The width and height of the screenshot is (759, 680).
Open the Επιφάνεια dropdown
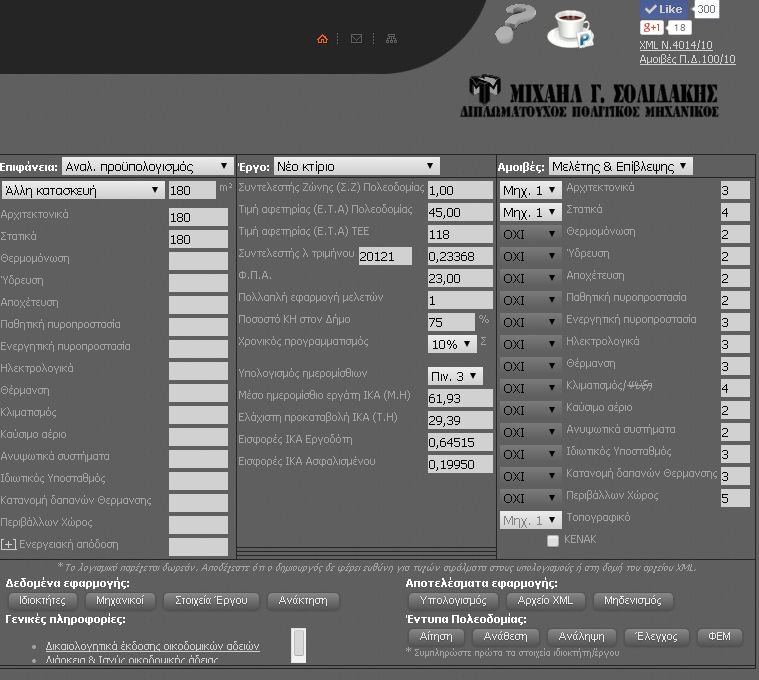click(x=147, y=166)
